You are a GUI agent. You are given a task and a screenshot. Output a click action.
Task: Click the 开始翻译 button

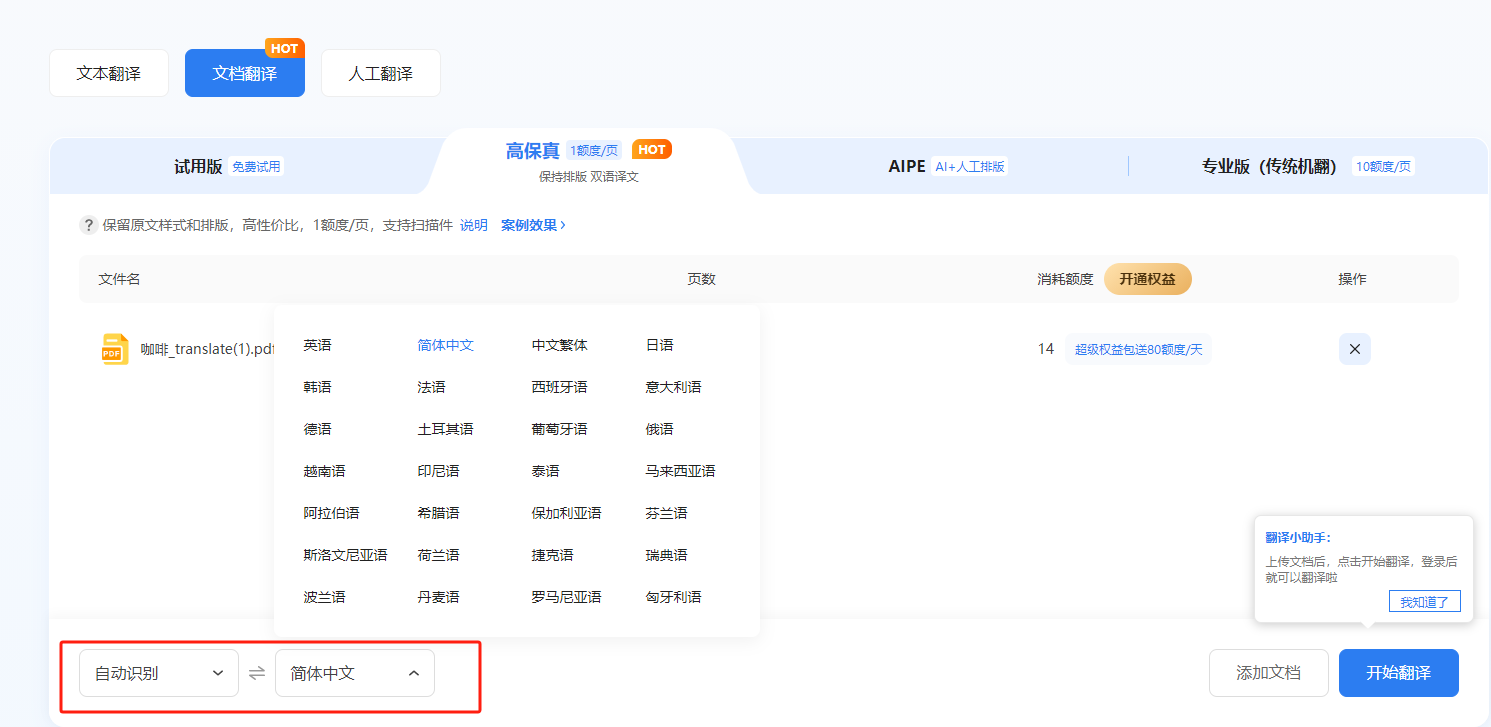[x=1398, y=673]
